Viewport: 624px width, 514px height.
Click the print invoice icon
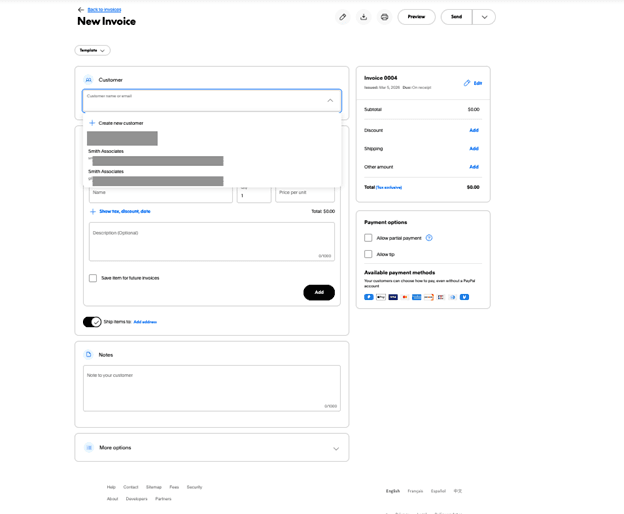point(384,17)
